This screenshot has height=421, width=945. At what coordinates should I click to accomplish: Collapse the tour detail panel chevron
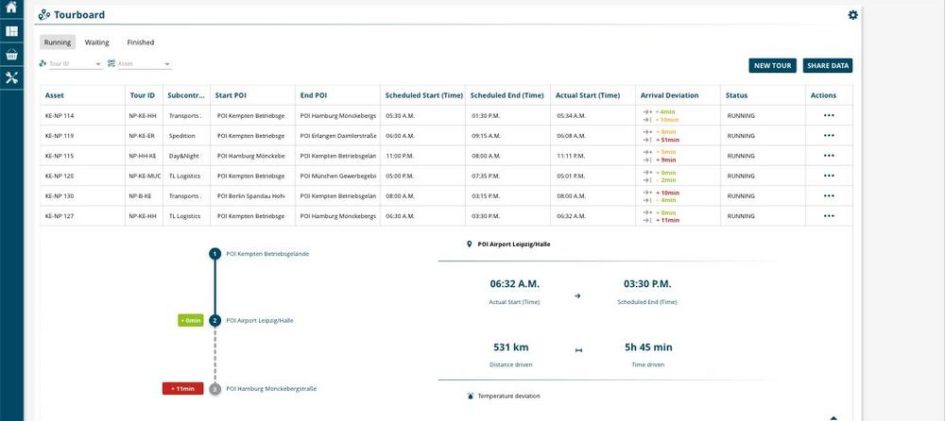pos(833,417)
